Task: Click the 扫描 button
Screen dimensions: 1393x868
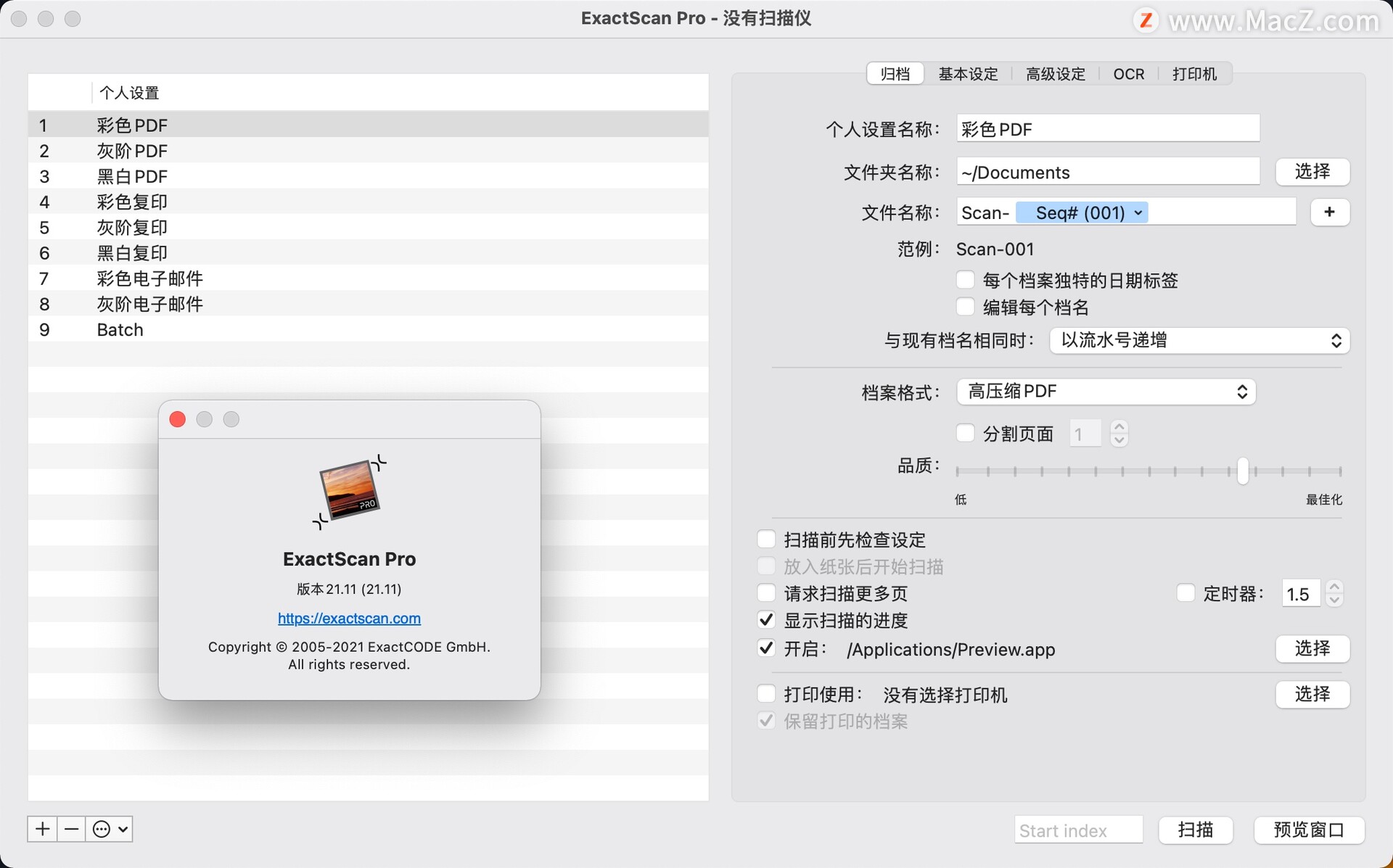Action: (1196, 830)
